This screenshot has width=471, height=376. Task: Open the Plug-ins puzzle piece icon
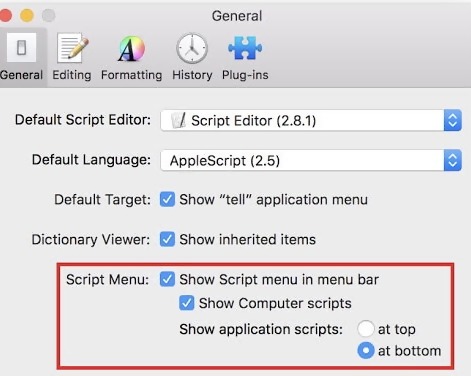tap(245, 48)
